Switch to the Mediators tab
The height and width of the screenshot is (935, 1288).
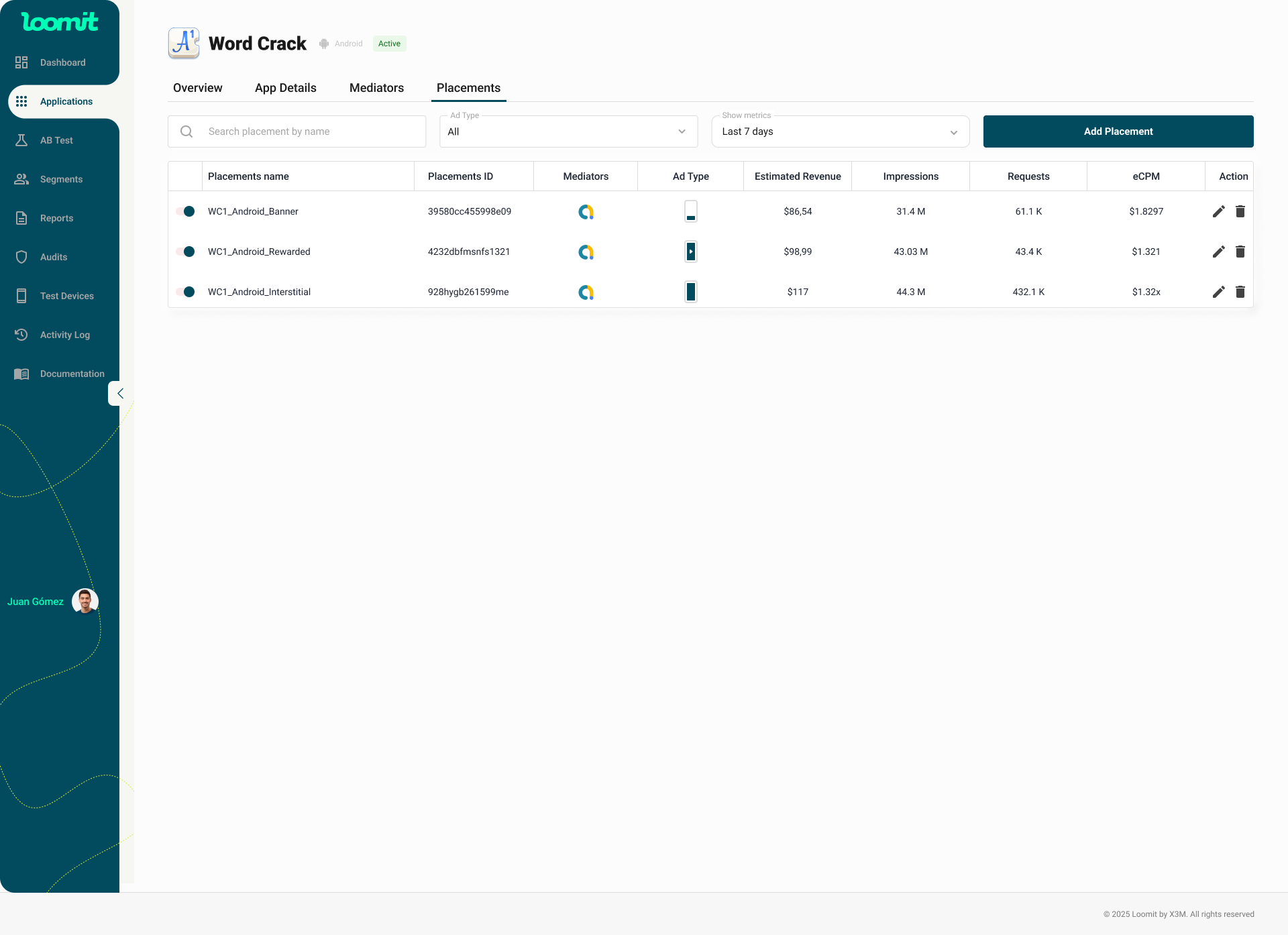point(377,88)
